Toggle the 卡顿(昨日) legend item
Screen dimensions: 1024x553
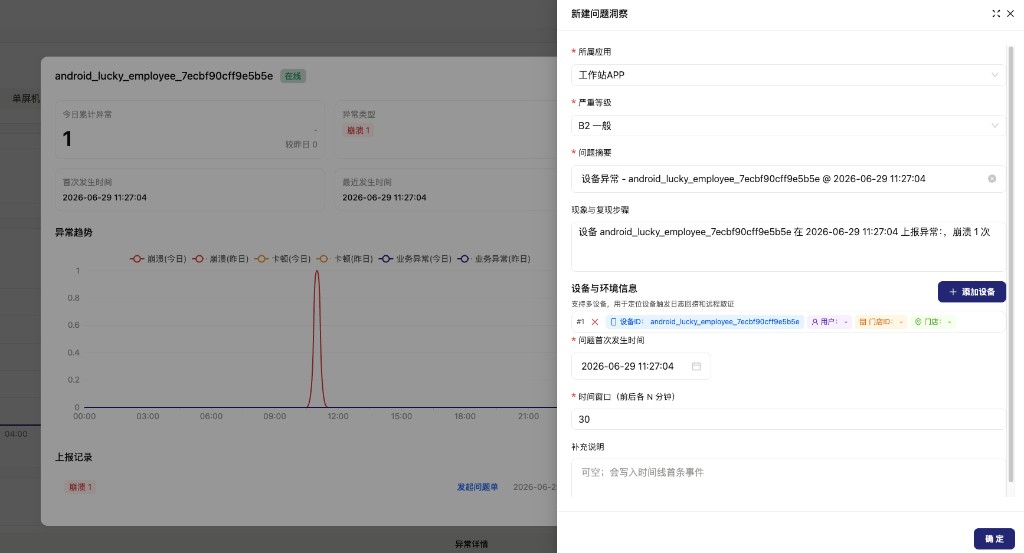tap(344, 259)
